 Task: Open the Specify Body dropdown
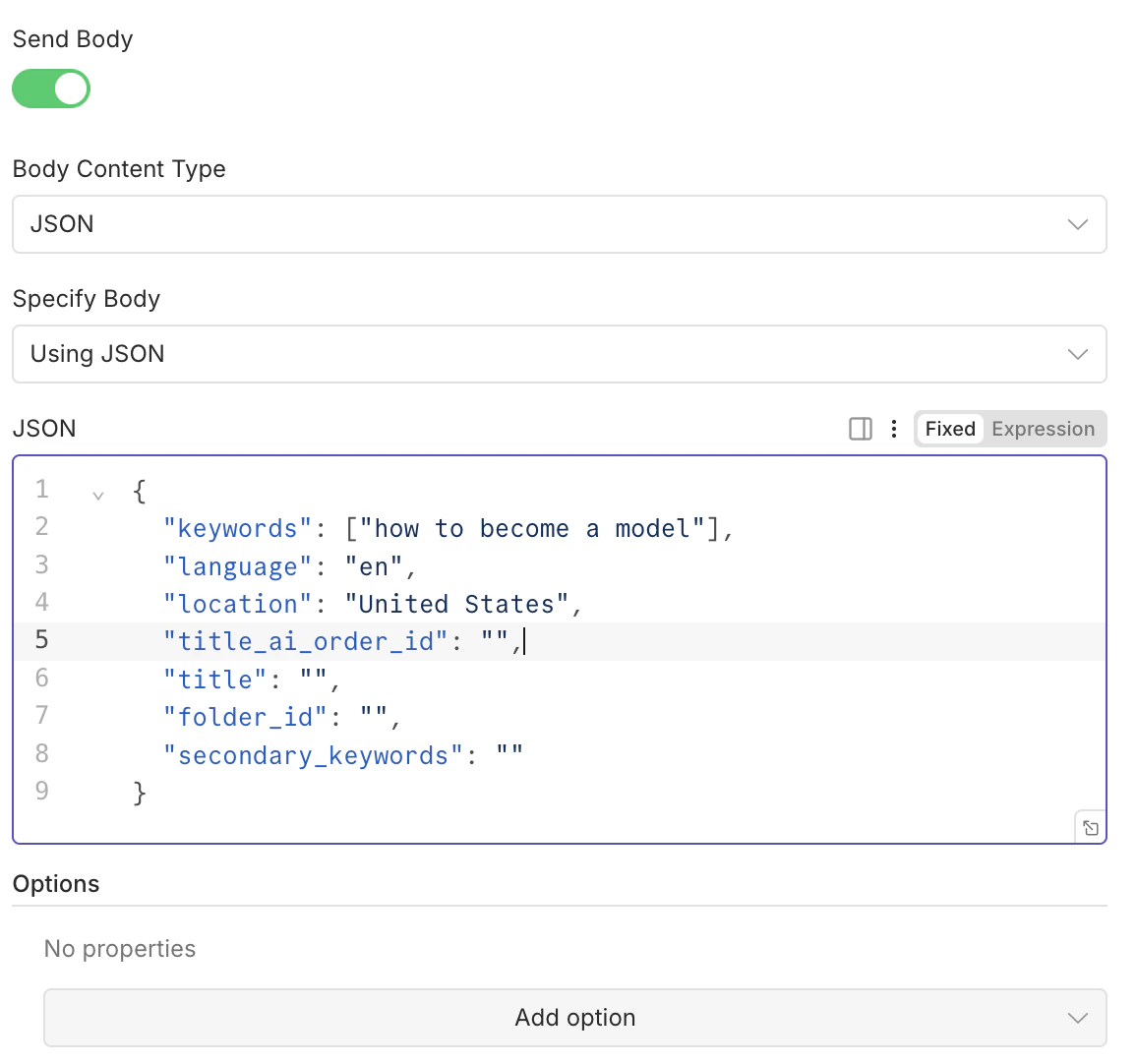point(559,354)
